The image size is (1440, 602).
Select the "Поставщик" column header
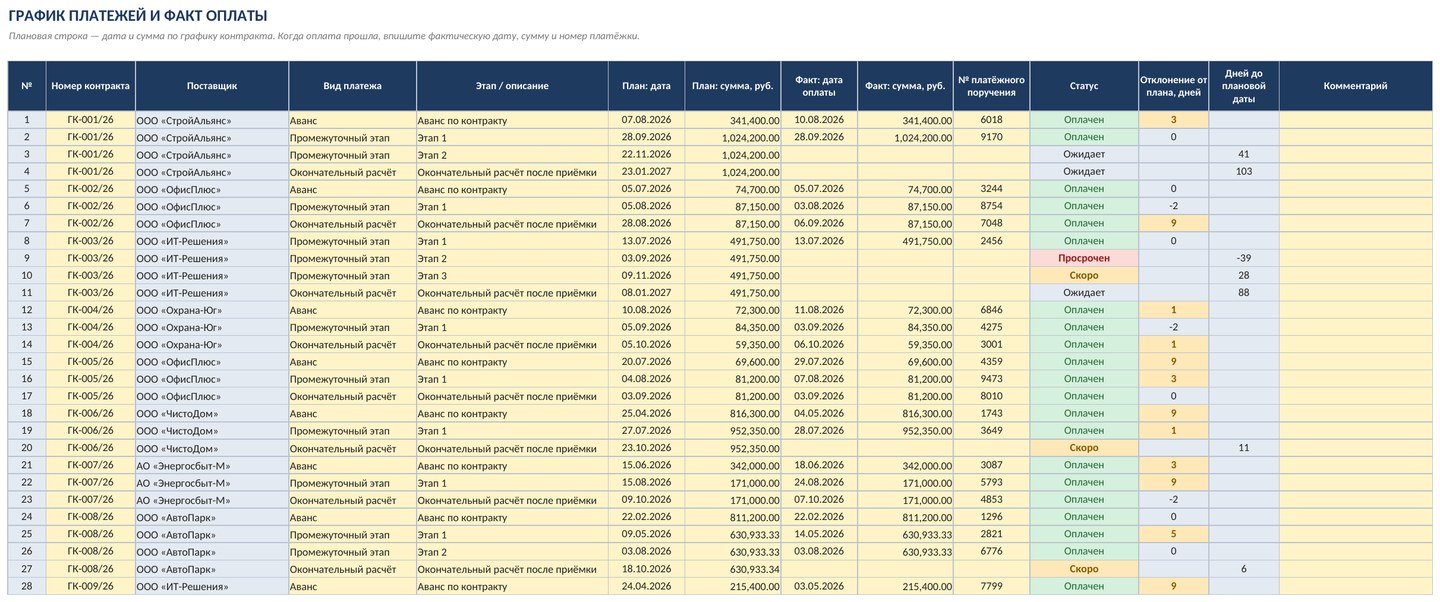point(212,86)
